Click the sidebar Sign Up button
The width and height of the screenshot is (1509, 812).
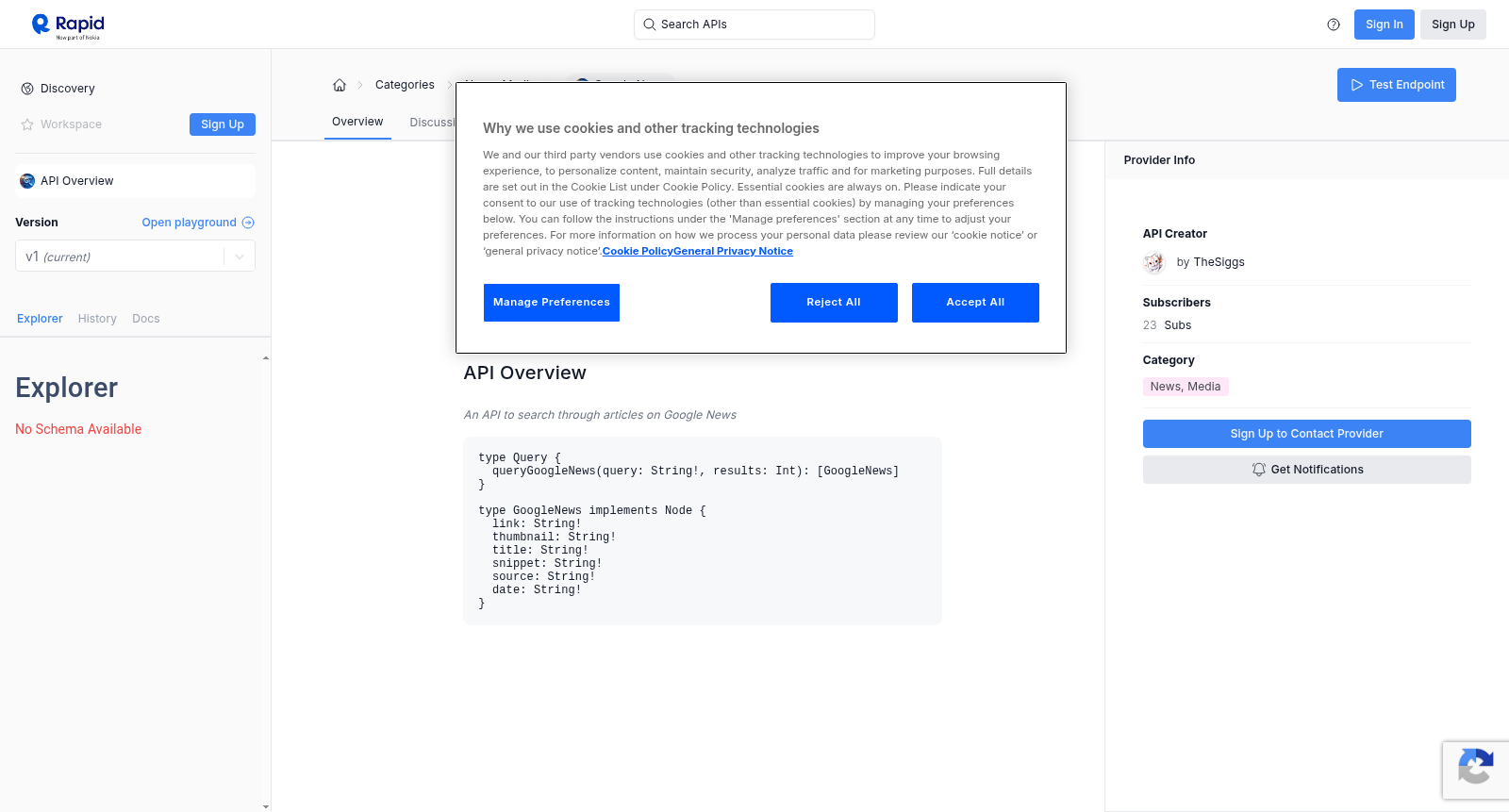point(223,124)
